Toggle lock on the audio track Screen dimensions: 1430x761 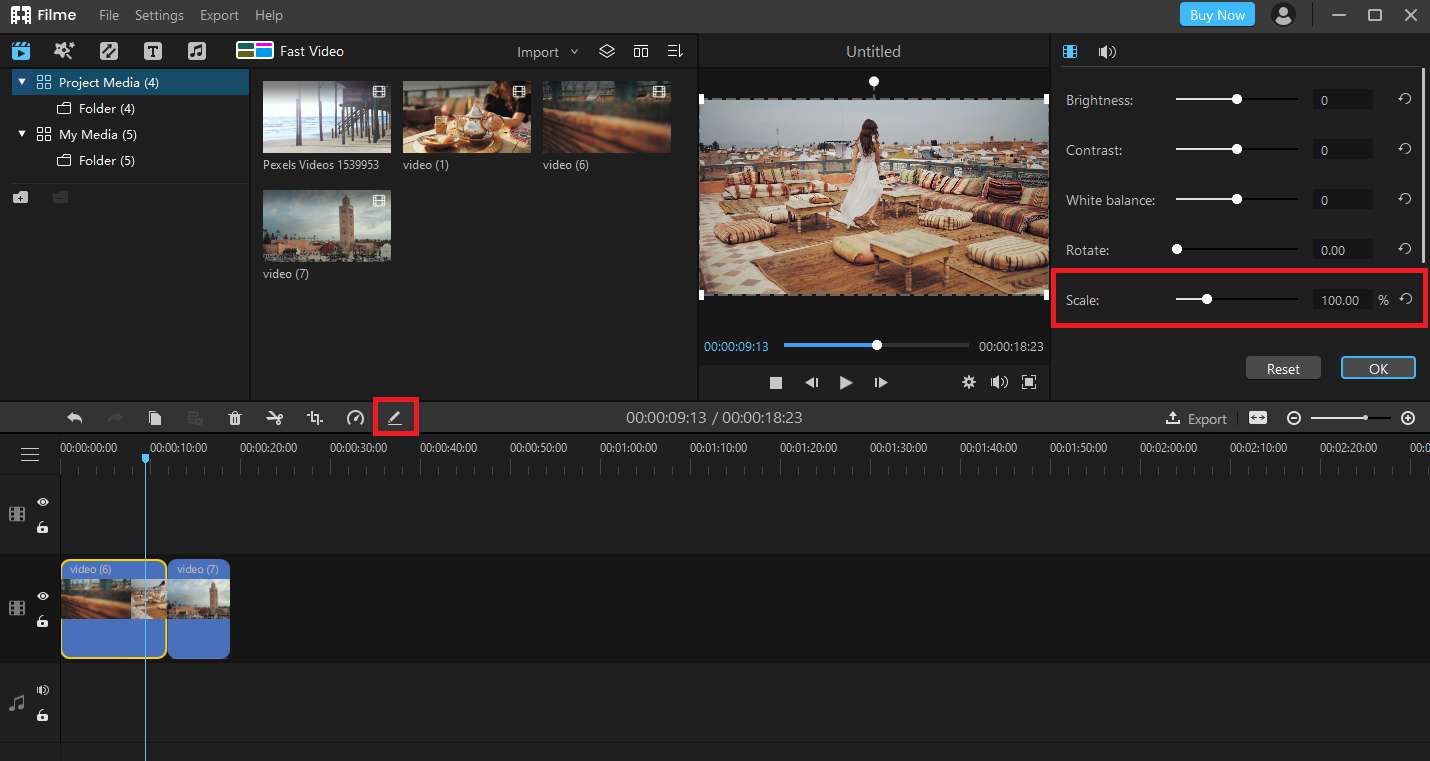[43, 716]
